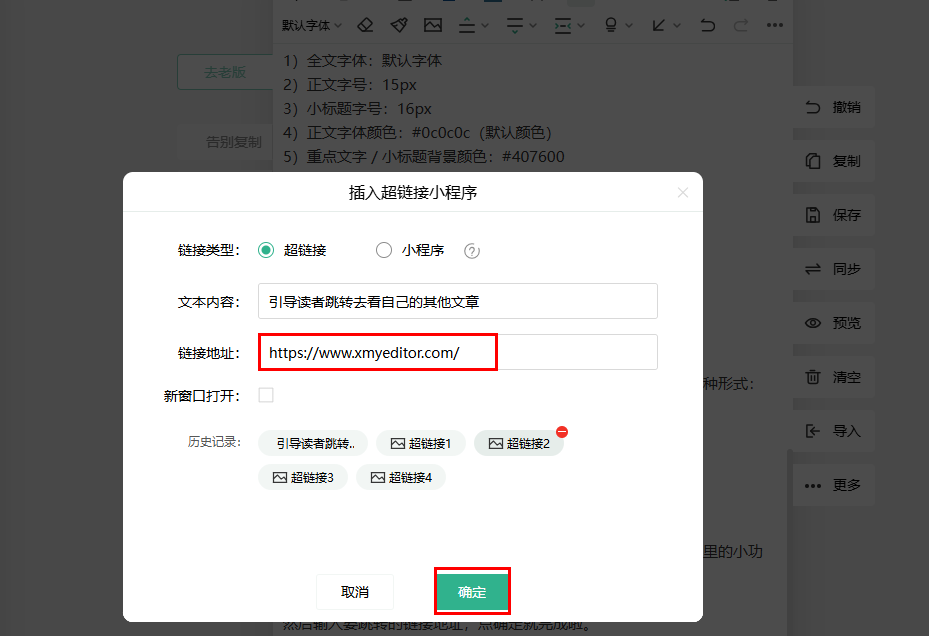Click 同步 in the right sidebar
Image resolution: width=929 pixels, height=636 pixels.
(834, 269)
